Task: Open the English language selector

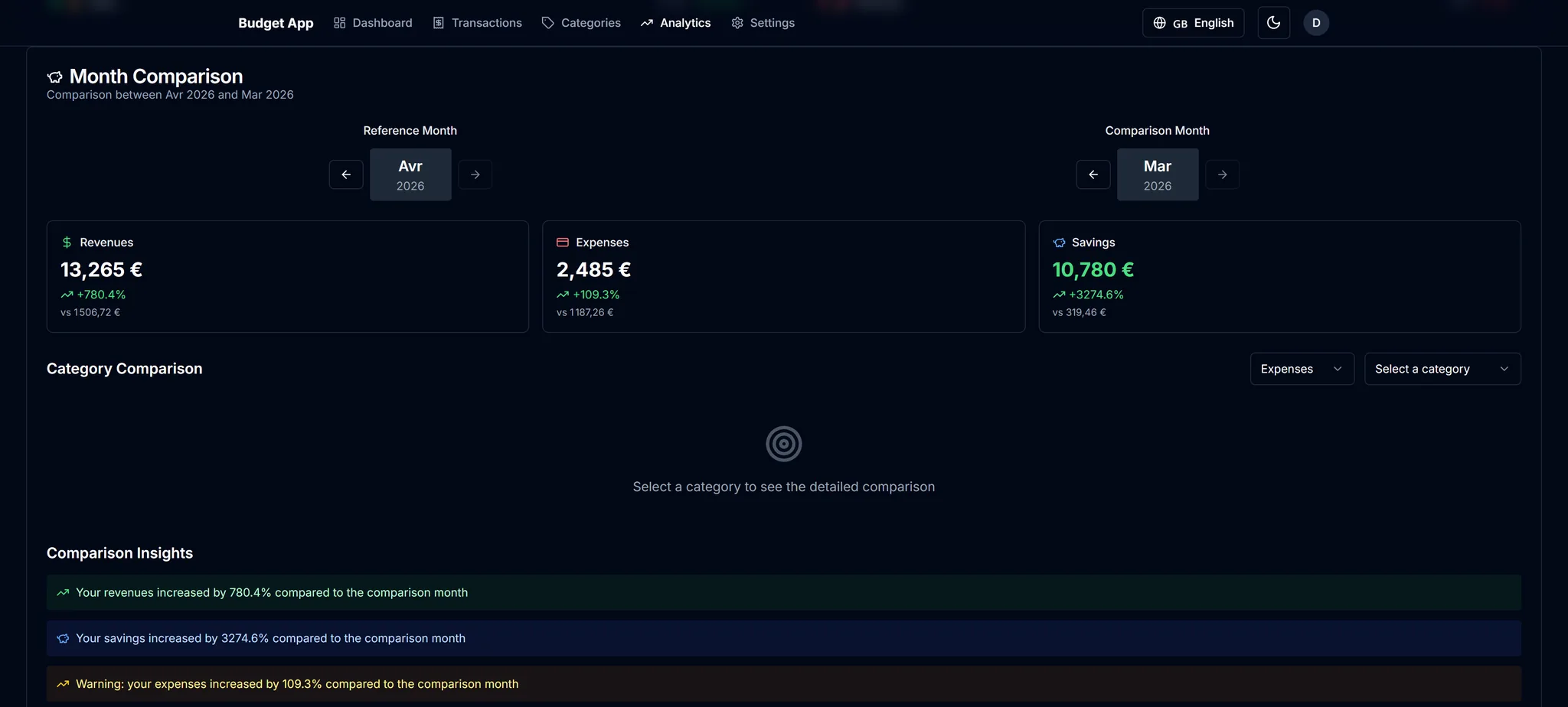Action: coord(1193,23)
